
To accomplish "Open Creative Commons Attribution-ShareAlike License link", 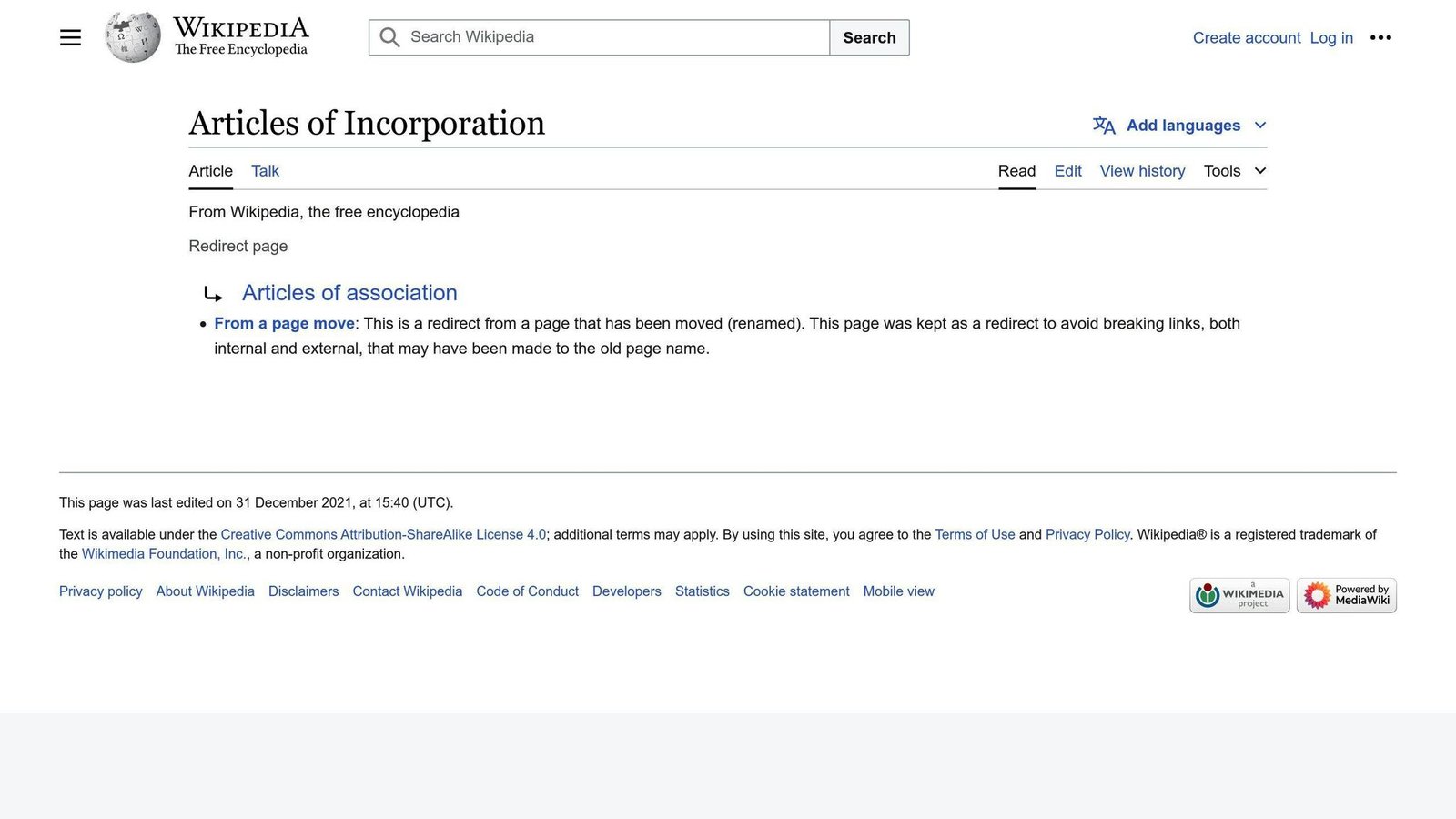I will coord(383,534).
